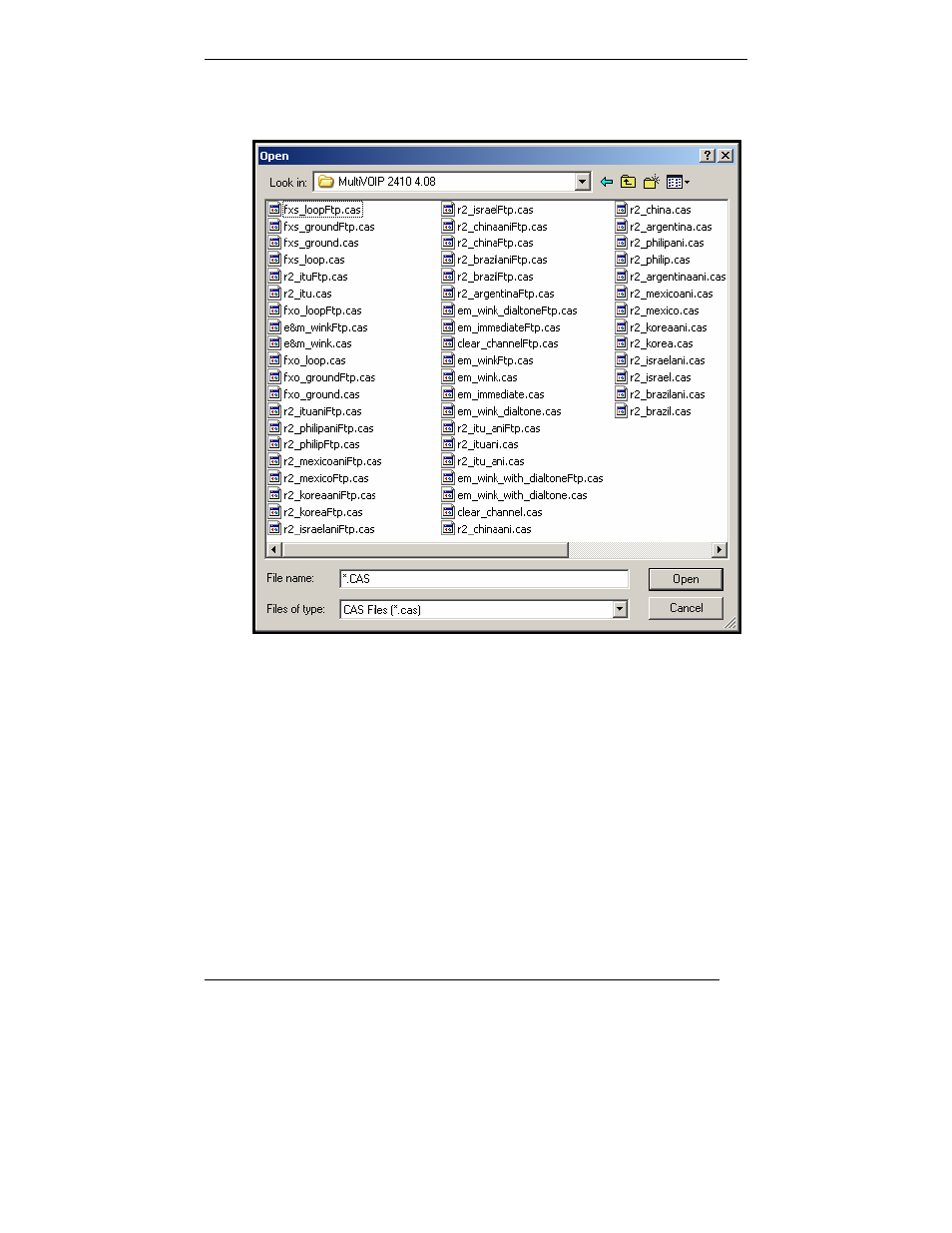Expand the Files of type dropdown arrow
952x1233 pixels.
pyautogui.click(x=620, y=609)
